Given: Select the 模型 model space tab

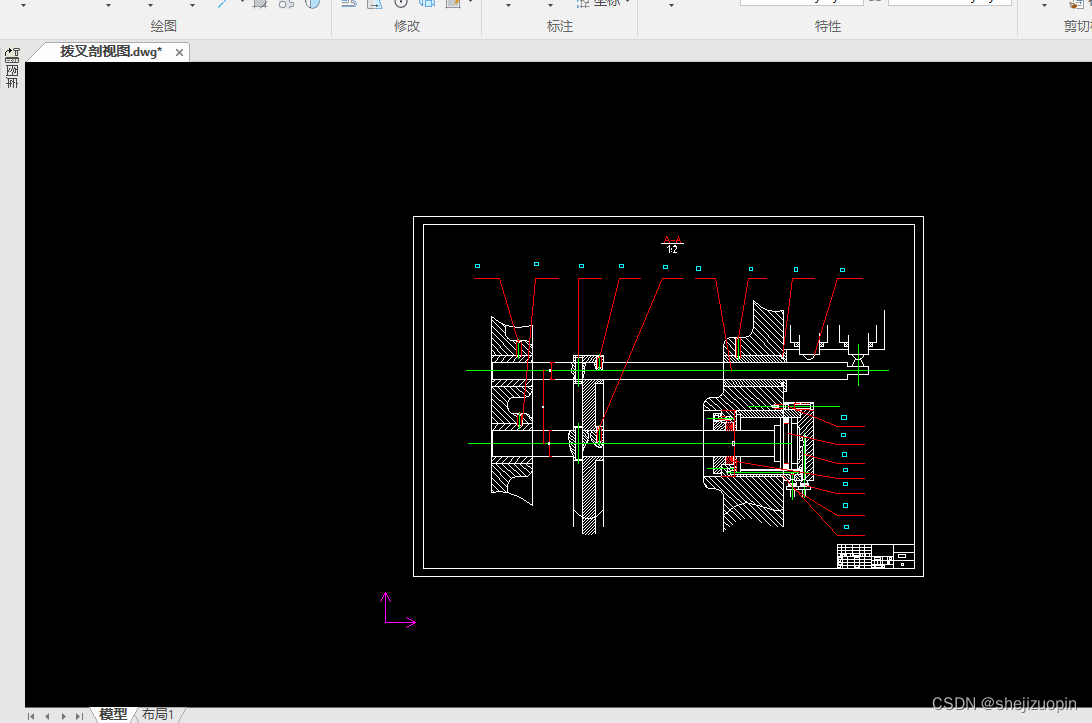Looking at the screenshot, I should pos(113,715).
